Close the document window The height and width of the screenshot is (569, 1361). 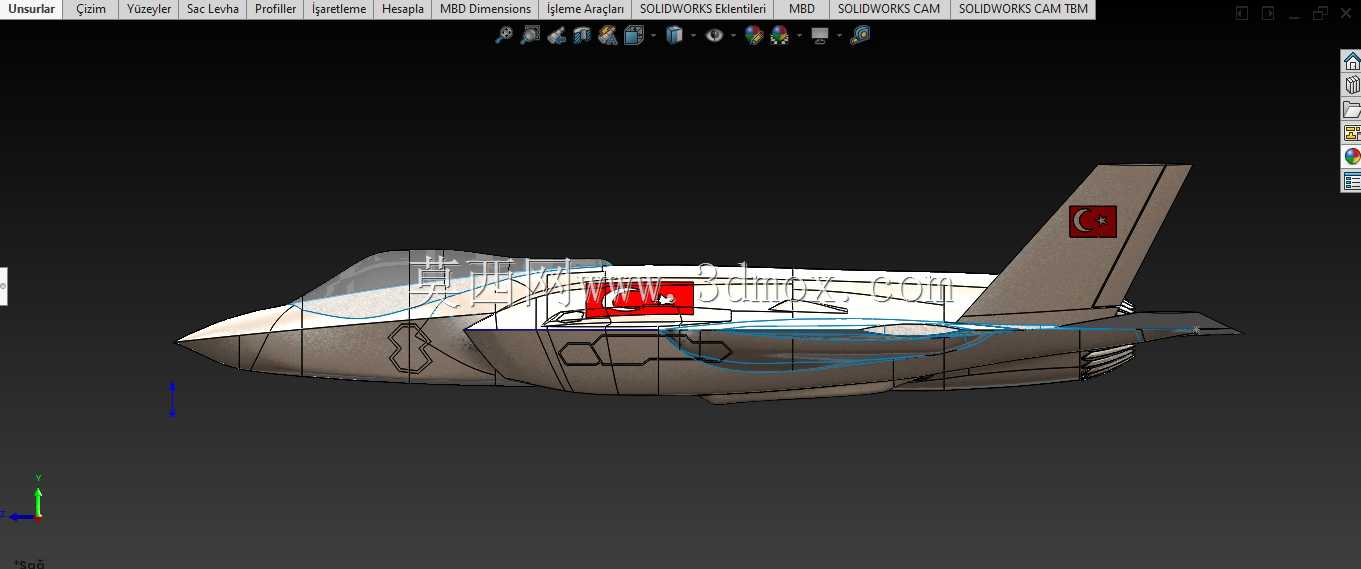click(1346, 13)
